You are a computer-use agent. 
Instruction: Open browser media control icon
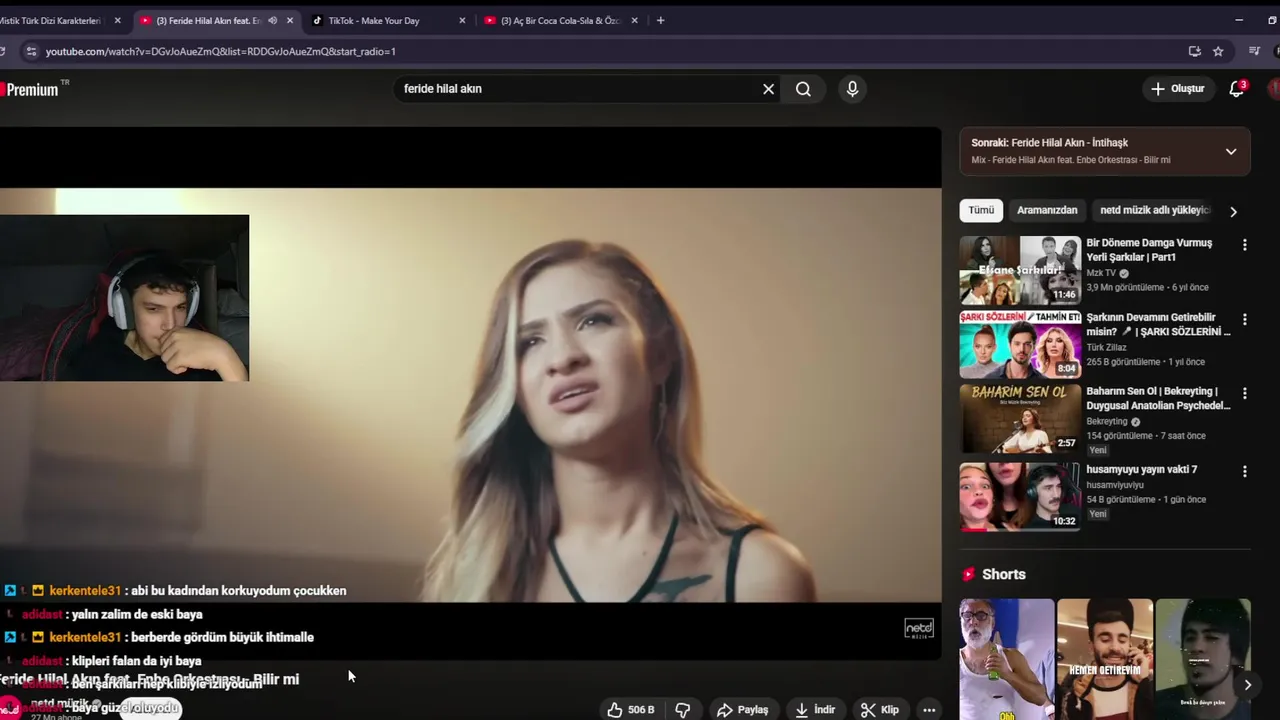(x=1255, y=51)
